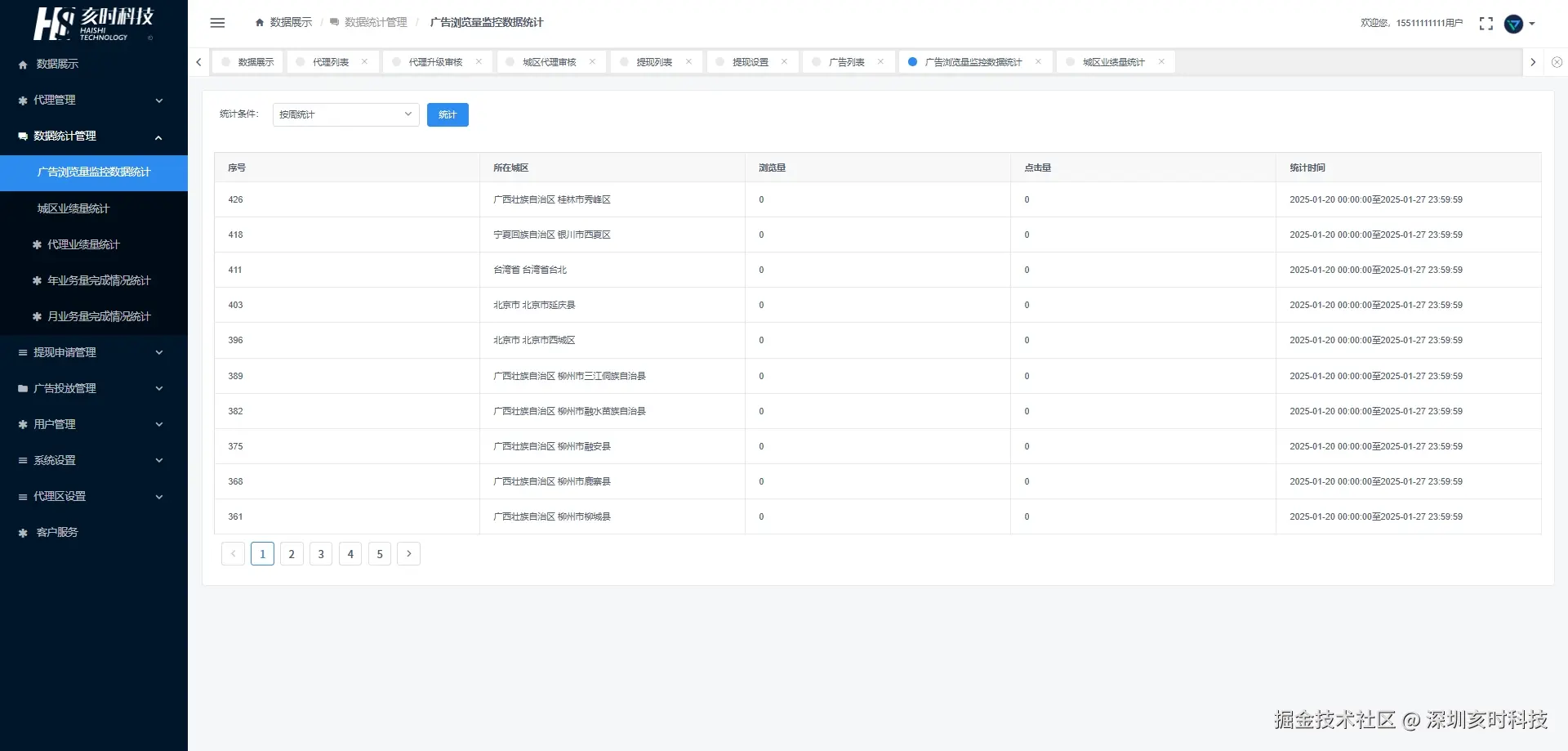Viewport: 1568px width, 751px height.
Task: Select row 426 广西壮族自治区 桂林市秀峰区
Action: 878,199
